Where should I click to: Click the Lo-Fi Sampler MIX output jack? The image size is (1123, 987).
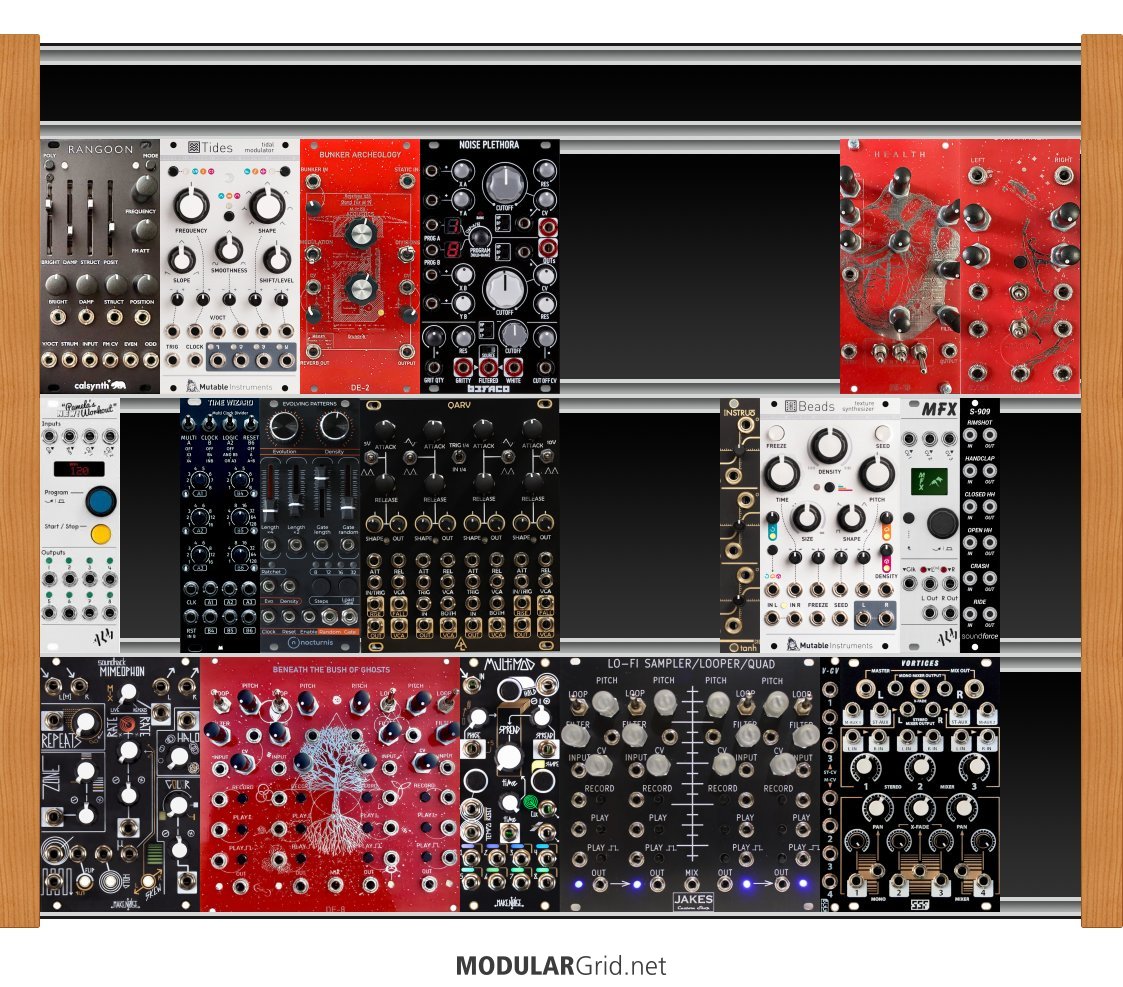point(691,886)
